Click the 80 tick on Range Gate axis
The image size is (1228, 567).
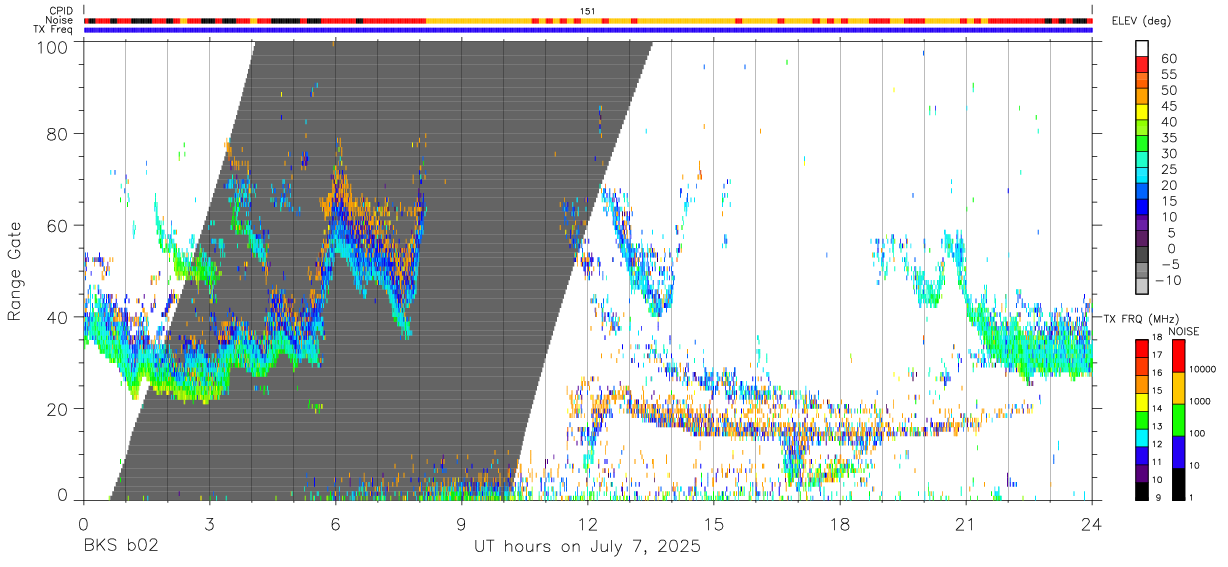pos(57,134)
